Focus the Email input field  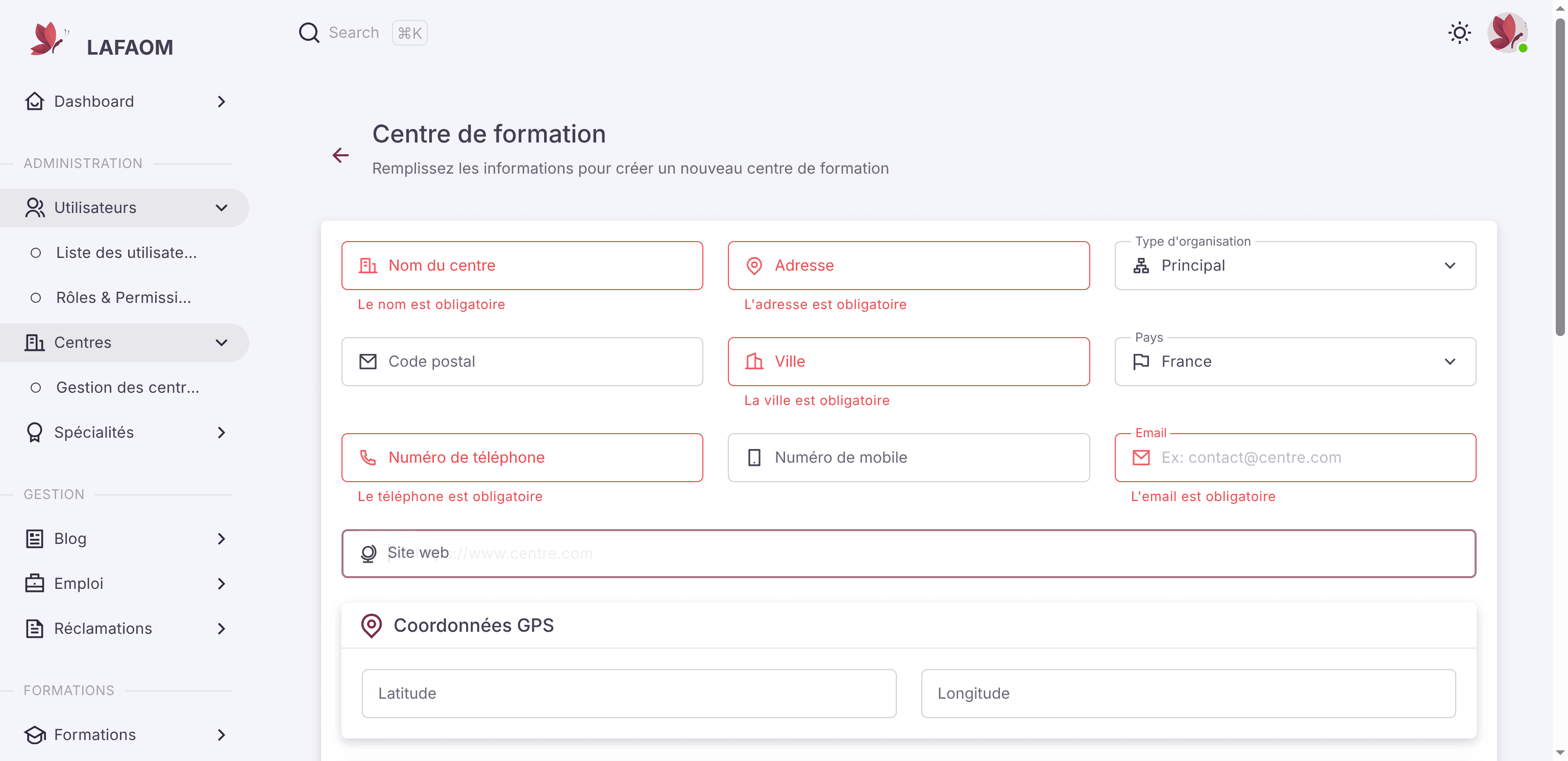click(x=1295, y=458)
